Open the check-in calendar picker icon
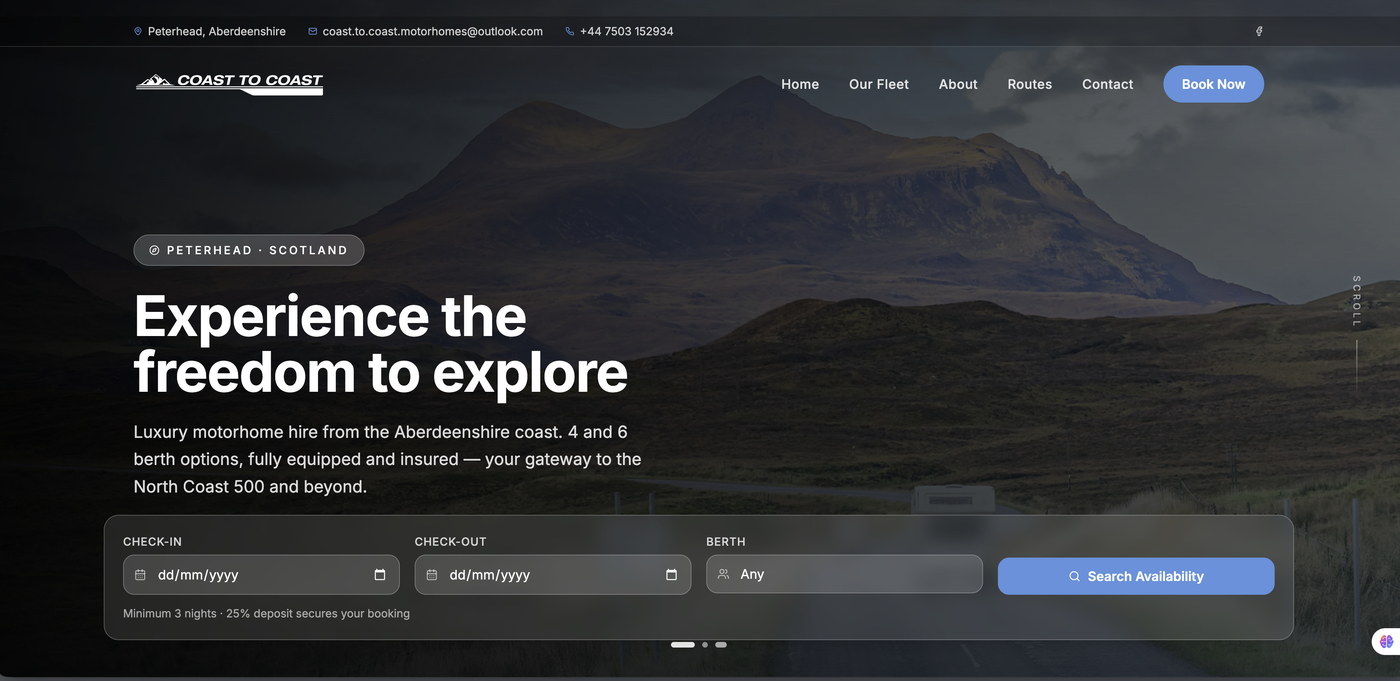This screenshot has width=1400, height=681. 380,575
